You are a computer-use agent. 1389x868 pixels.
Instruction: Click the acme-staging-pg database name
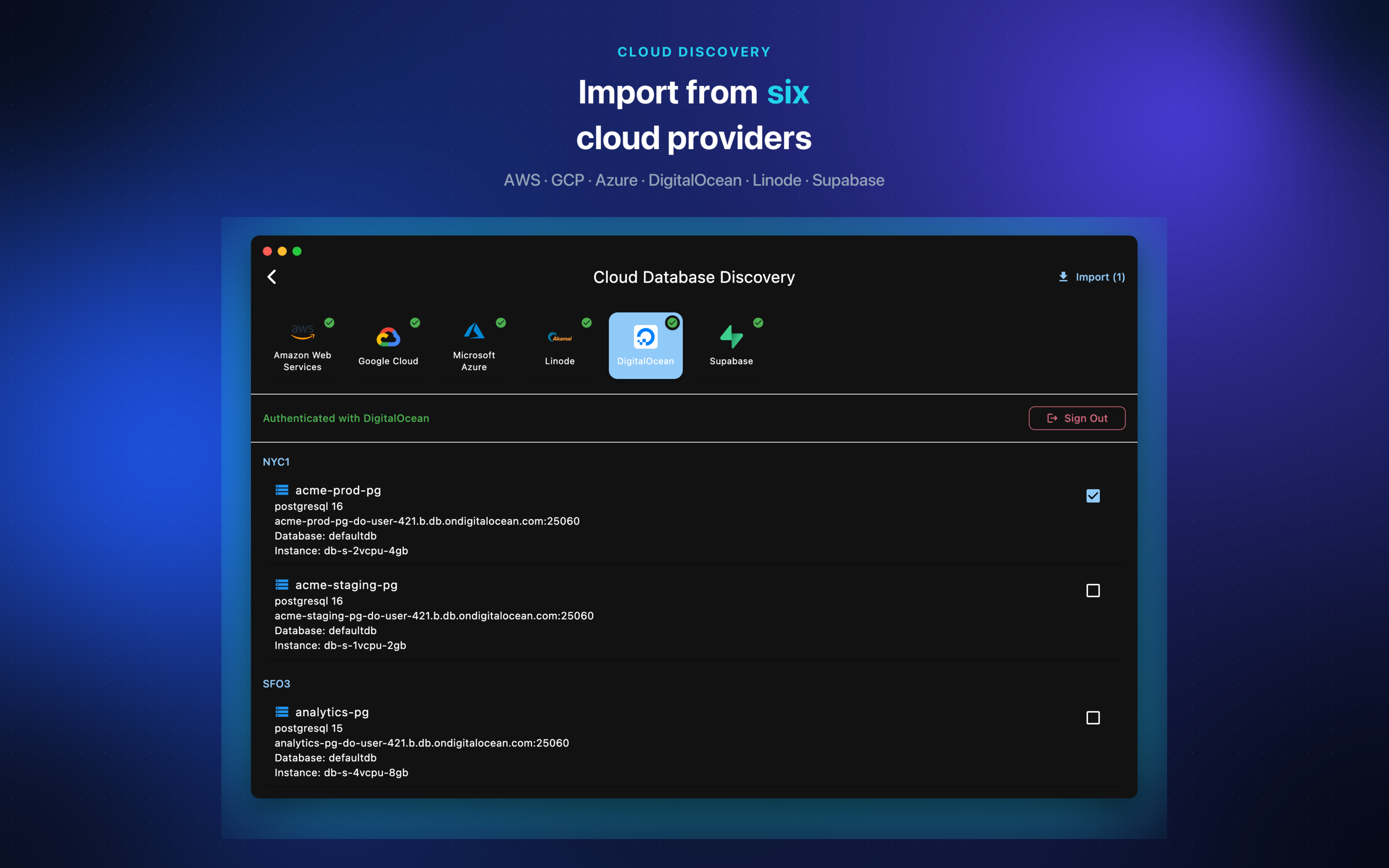tap(346, 585)
